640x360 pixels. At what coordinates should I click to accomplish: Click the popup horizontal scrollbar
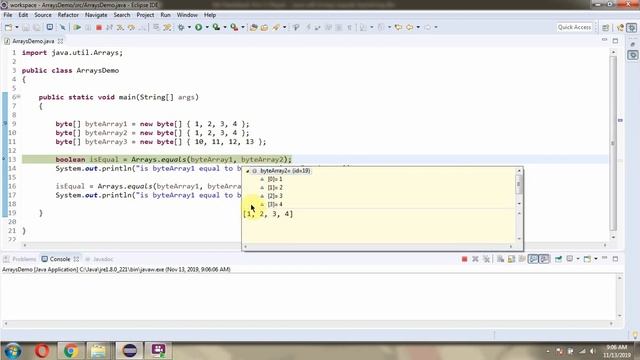pyautogui.click(x=378, y=247)
